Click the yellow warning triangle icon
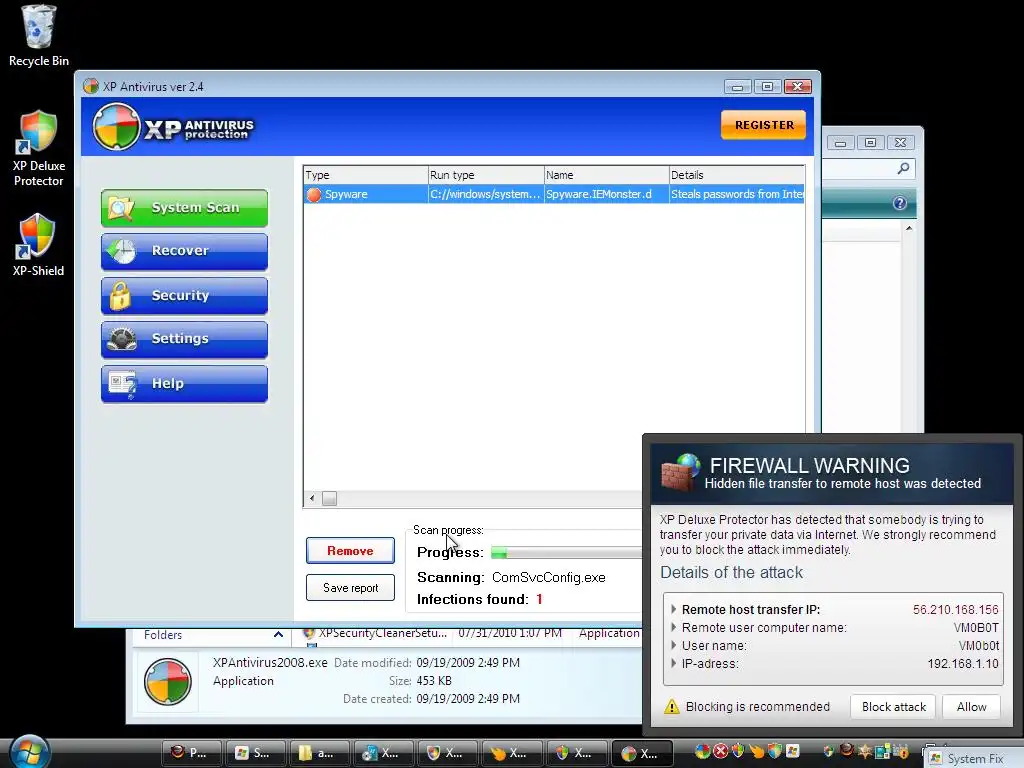 (x=671, y=707)
